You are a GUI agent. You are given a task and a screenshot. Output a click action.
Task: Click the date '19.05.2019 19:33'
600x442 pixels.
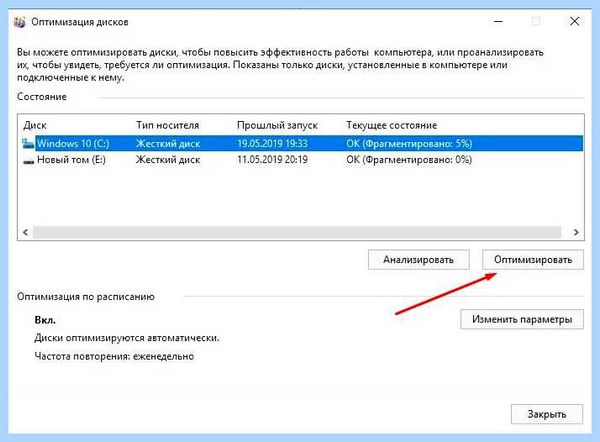click(x=272, y=144)
